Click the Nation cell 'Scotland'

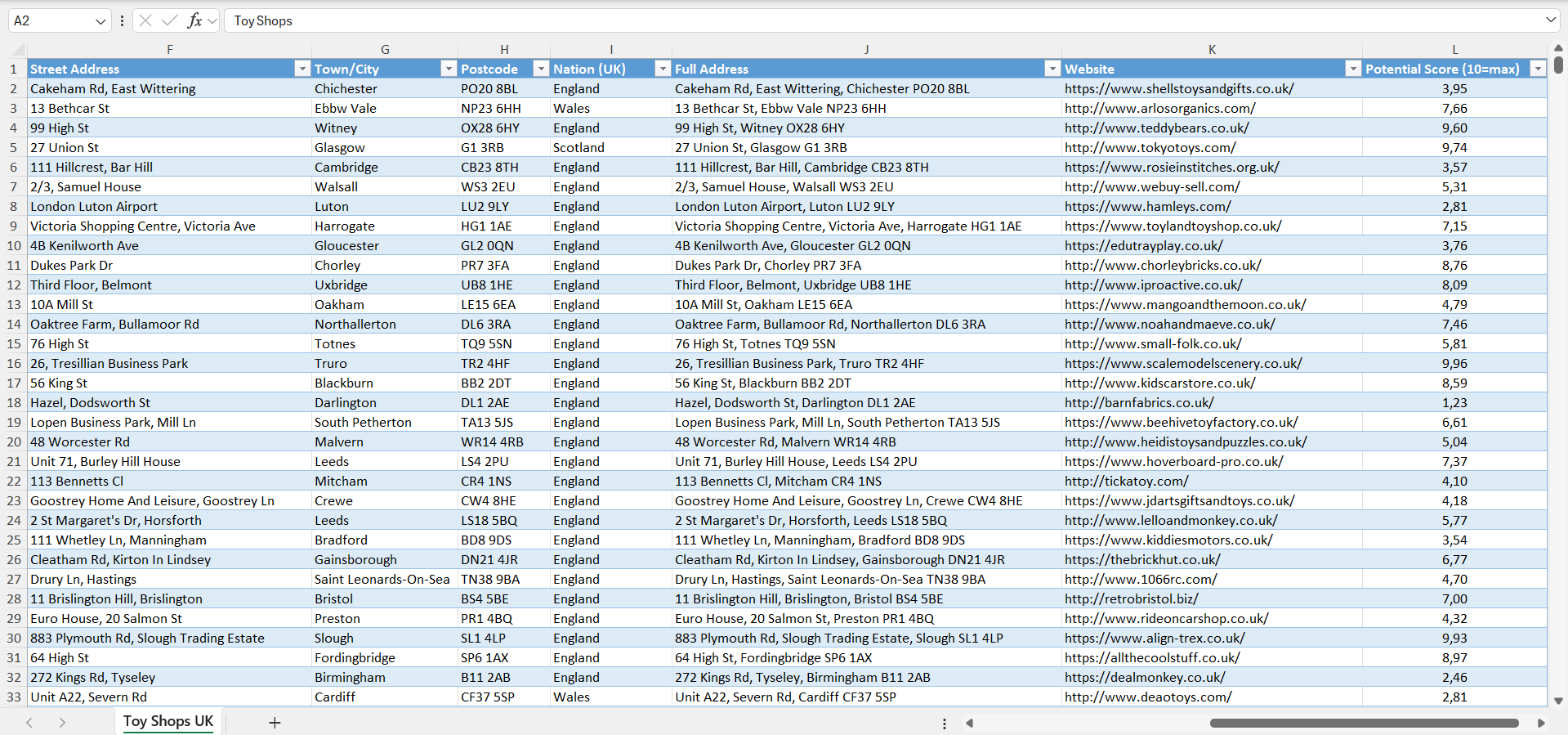tap(611, 147)
